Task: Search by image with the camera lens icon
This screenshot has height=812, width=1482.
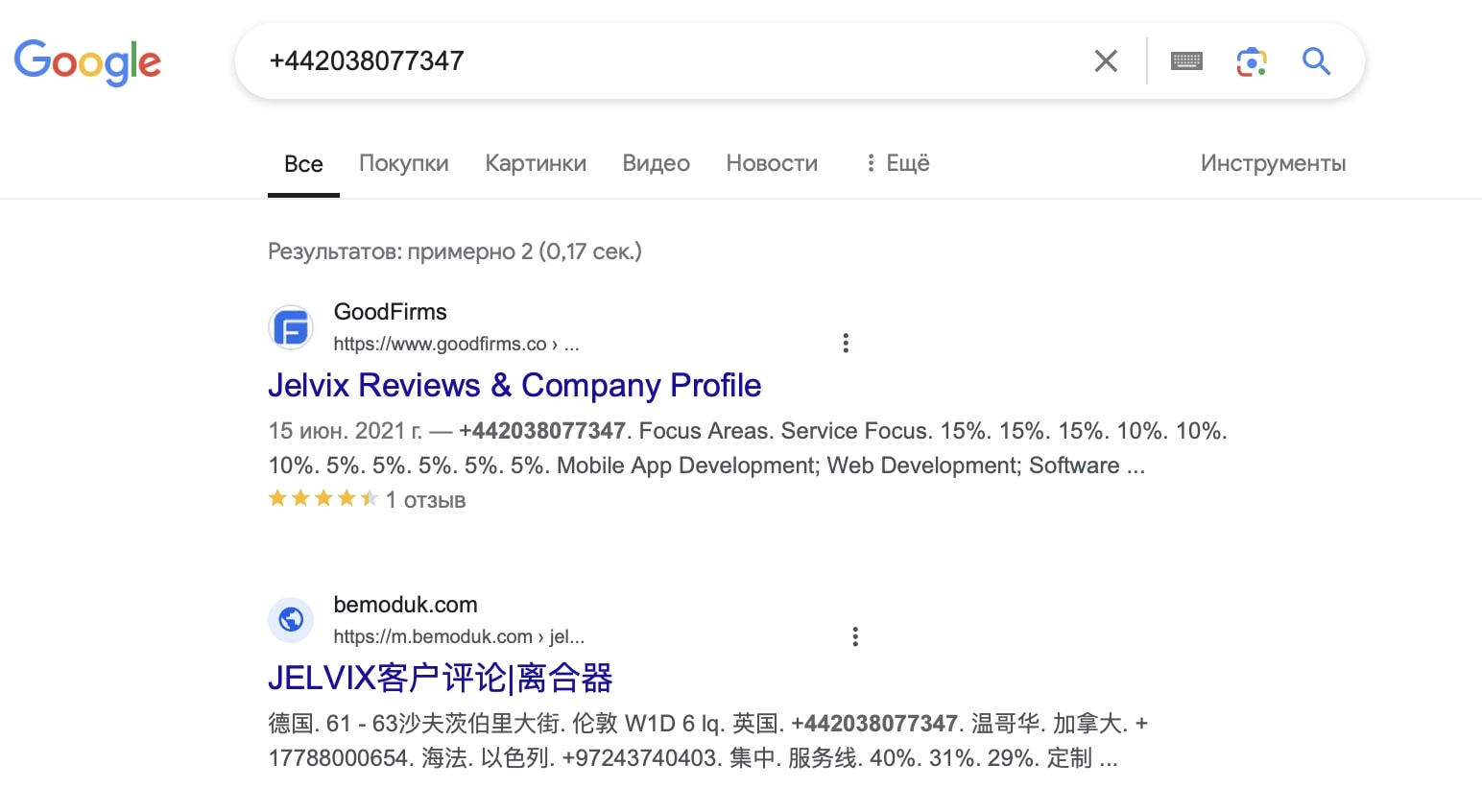Action: click(1252, 61)
